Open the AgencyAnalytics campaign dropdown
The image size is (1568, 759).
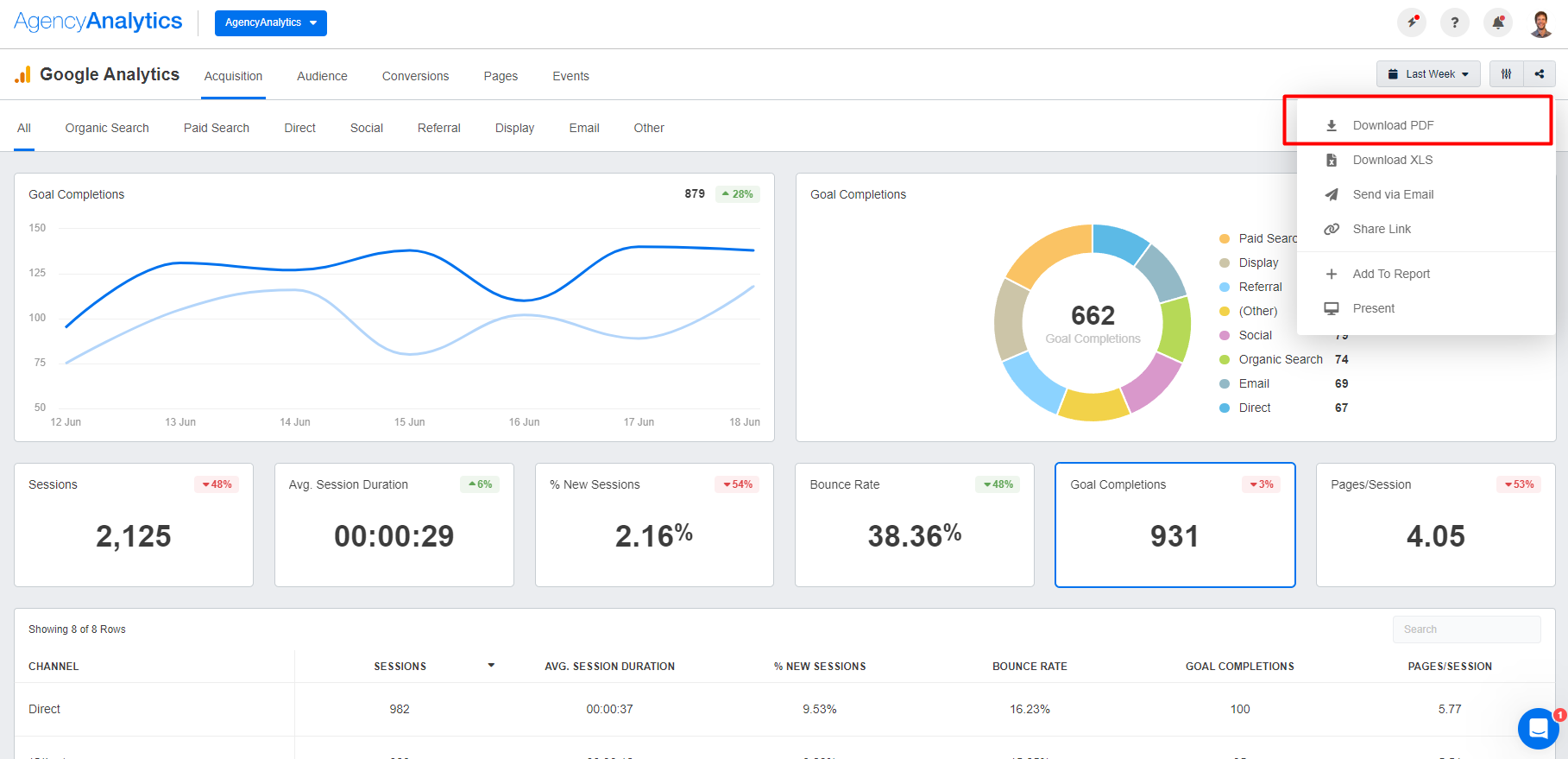[x=271, y=22]
